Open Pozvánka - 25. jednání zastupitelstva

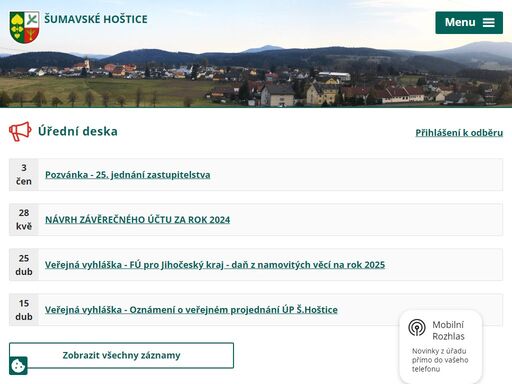(128, 175)
